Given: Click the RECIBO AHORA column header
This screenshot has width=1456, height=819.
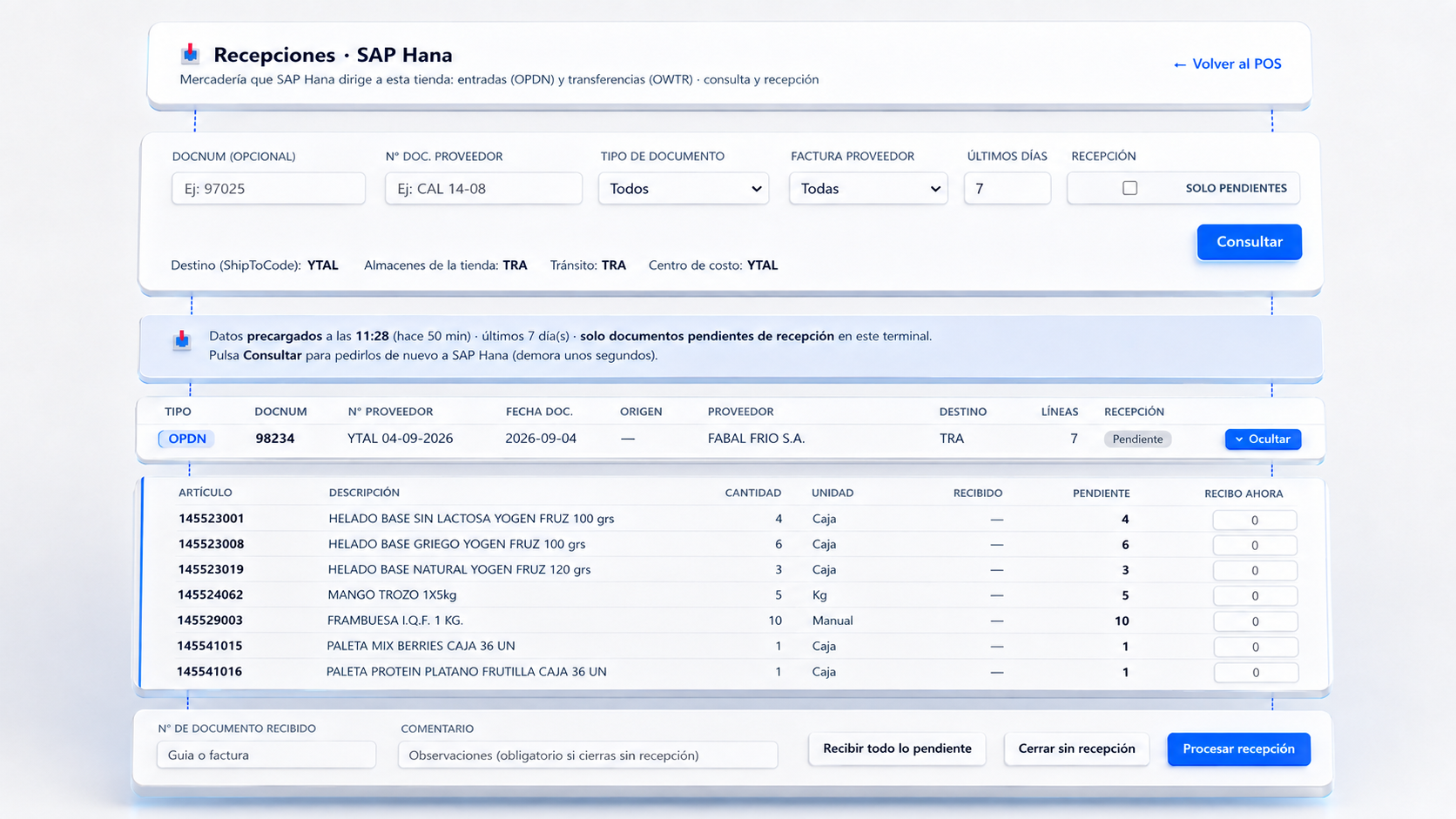Looking at the screenshot, I should pos(1244,493).
